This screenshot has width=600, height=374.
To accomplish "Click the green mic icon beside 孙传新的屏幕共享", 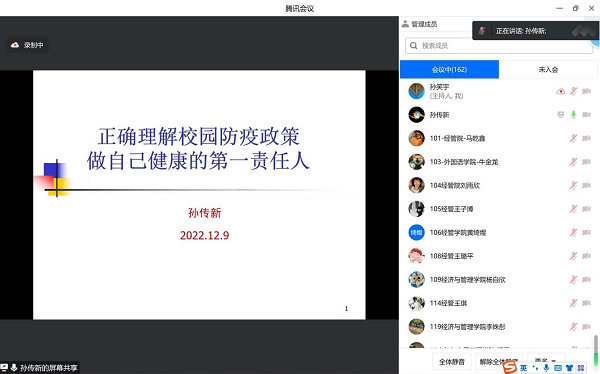I will [x=14, y=367].
